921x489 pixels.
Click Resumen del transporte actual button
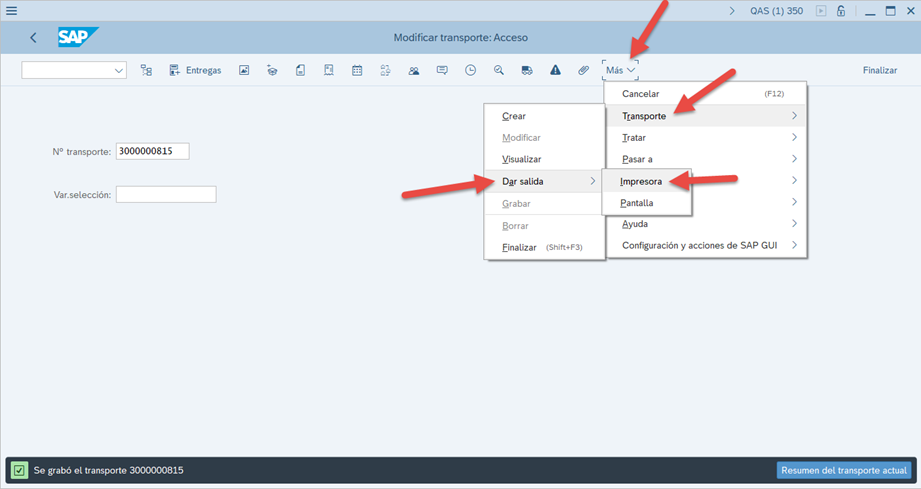843,470
